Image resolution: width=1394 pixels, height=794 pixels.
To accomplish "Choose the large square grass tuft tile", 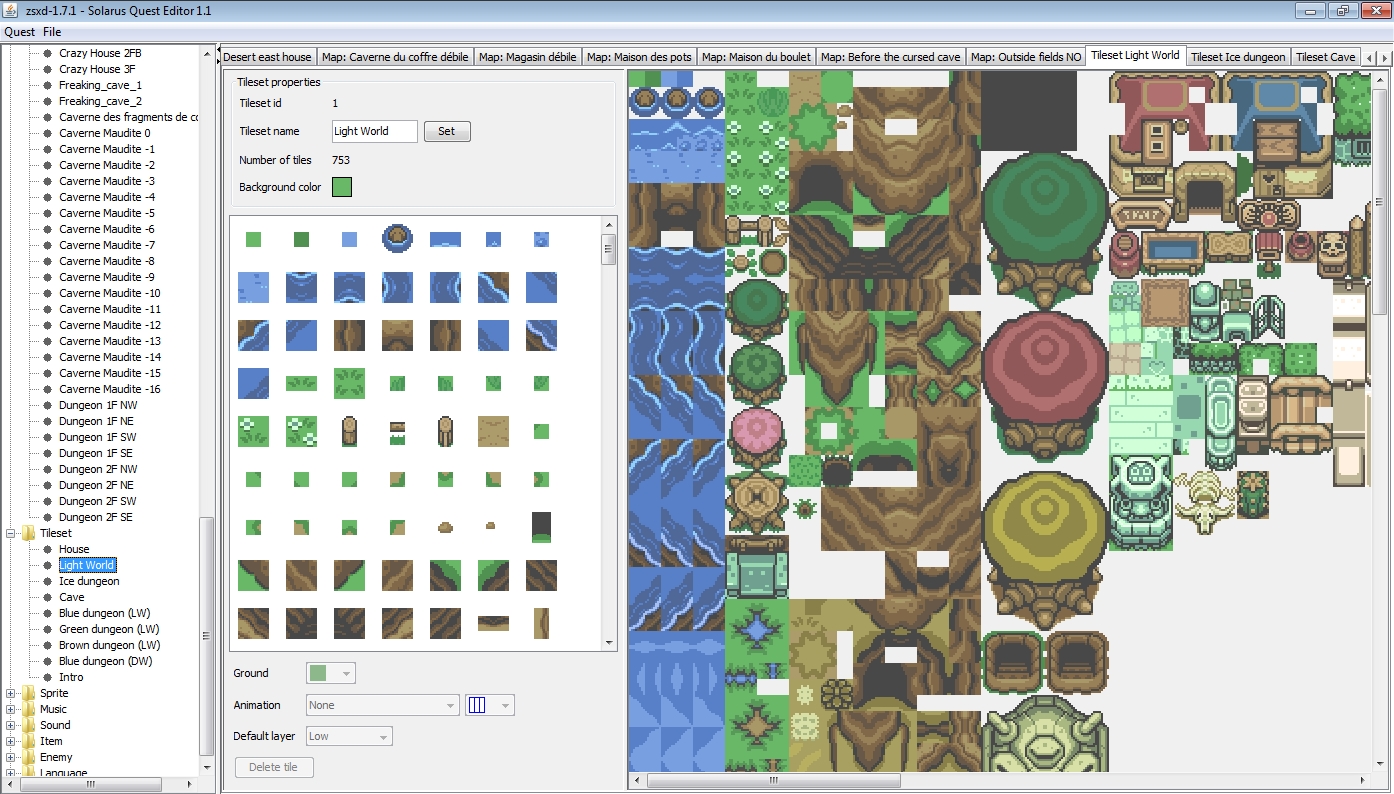I will tap(349, 383).
